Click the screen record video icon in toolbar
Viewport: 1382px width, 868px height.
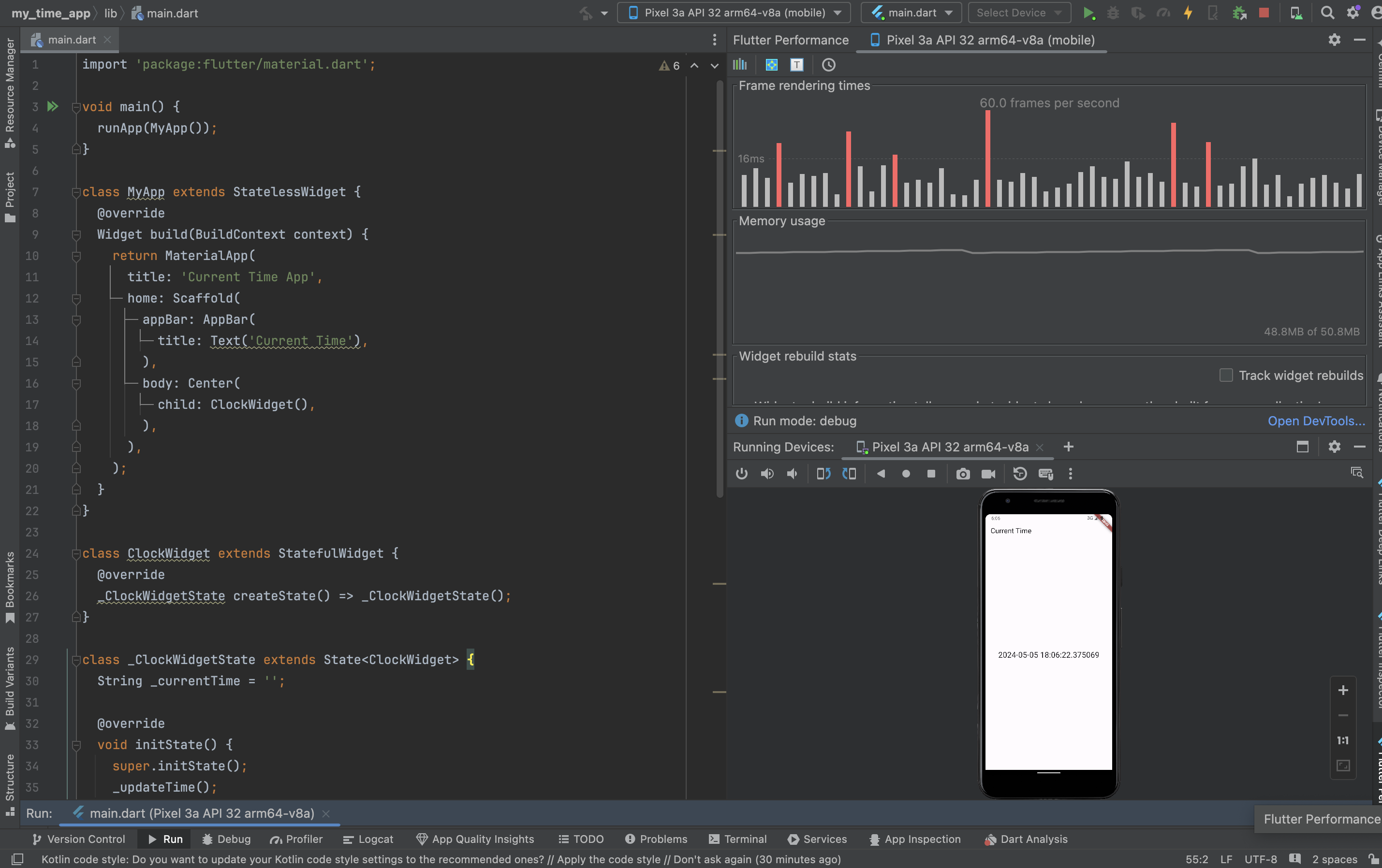point(988,474)
